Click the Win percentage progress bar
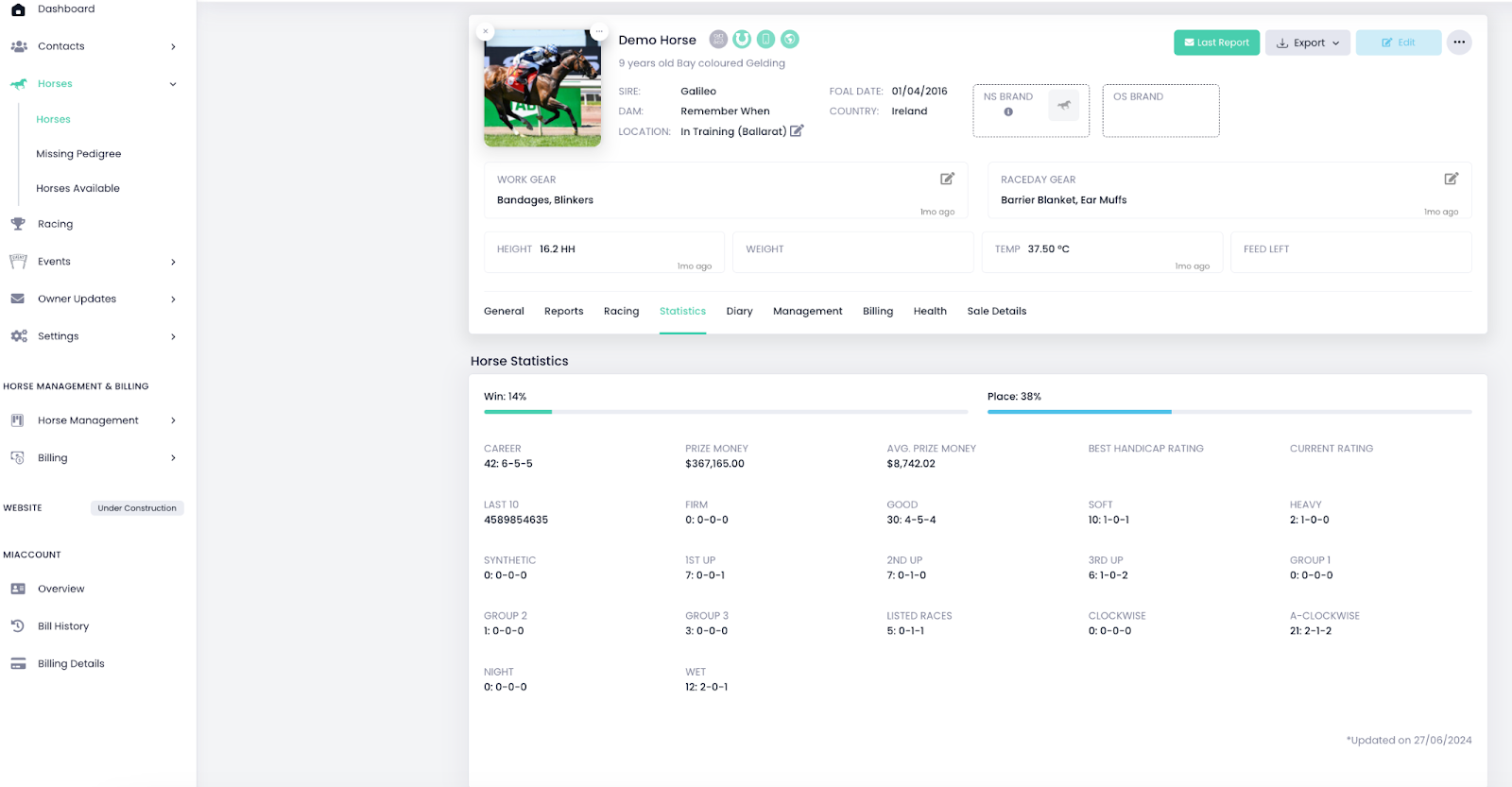This screenshot has height=787, width=1512. [x=725, y=412]
